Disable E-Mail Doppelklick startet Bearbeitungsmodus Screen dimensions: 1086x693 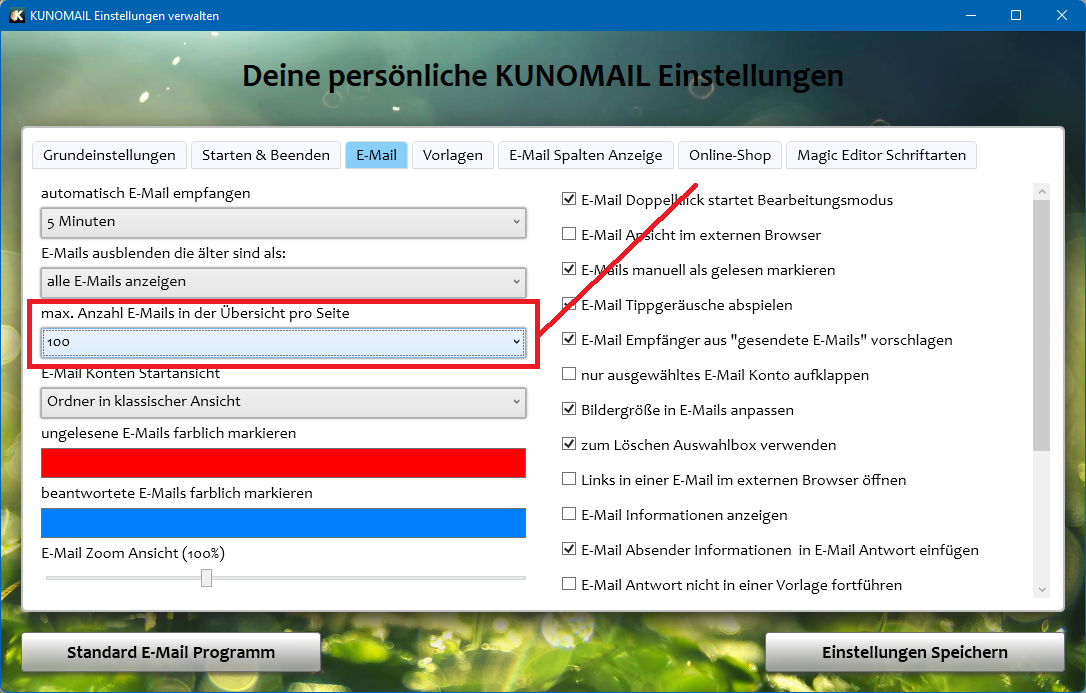(569, 199)
